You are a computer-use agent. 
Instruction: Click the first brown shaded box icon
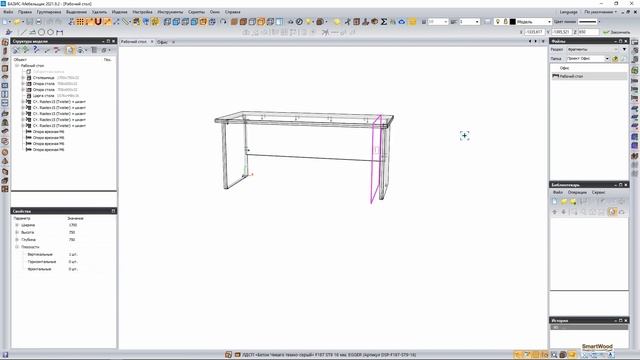[234, 22]
